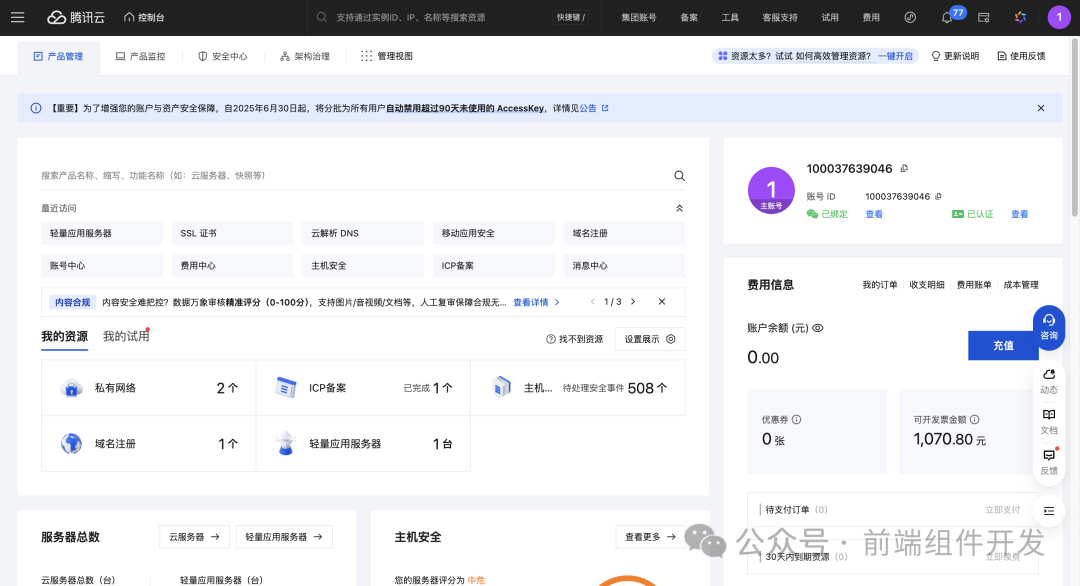Open the hamburger navigation menu top-left
1080x586 pixels.
pyautogui.click(x=17, y=17)
